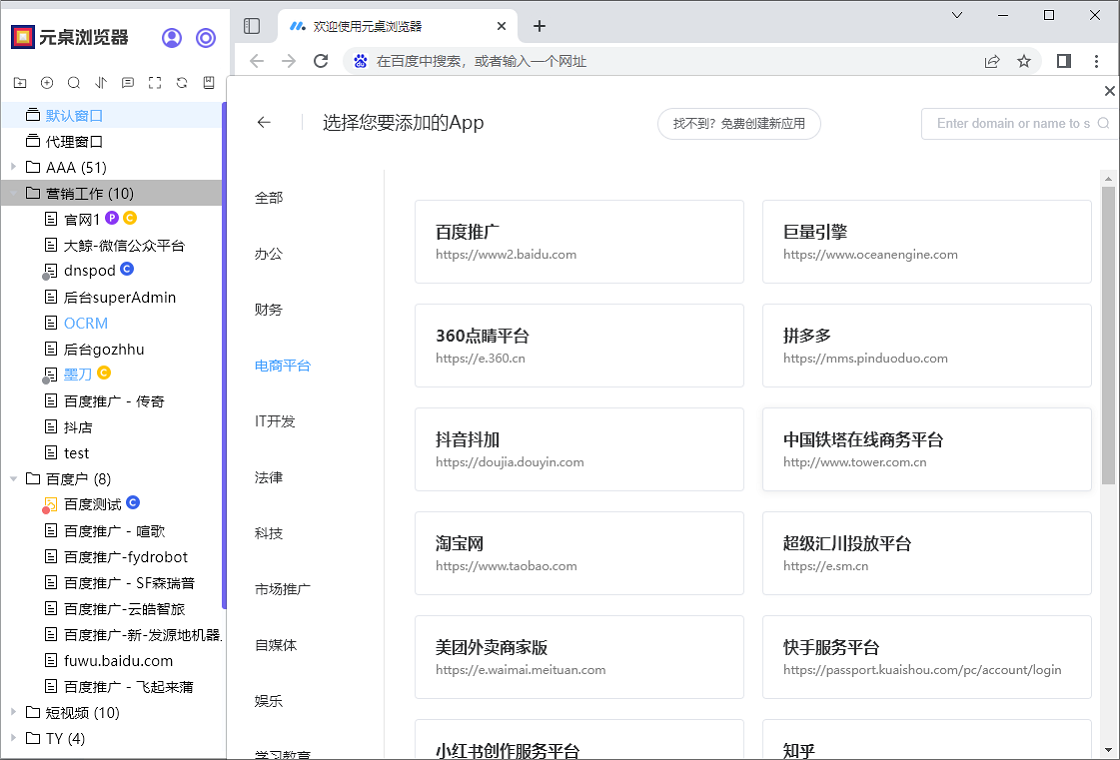Click the up-down sort arrows icon
Screen dimensions: 1120x760
pyautogui.click(x=101, y=83)
